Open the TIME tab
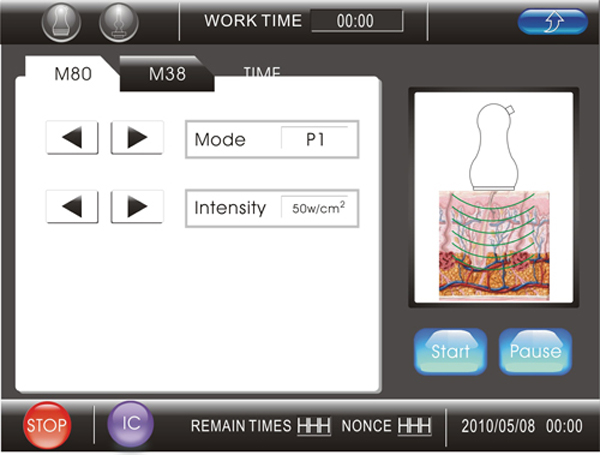 [262, 72]
